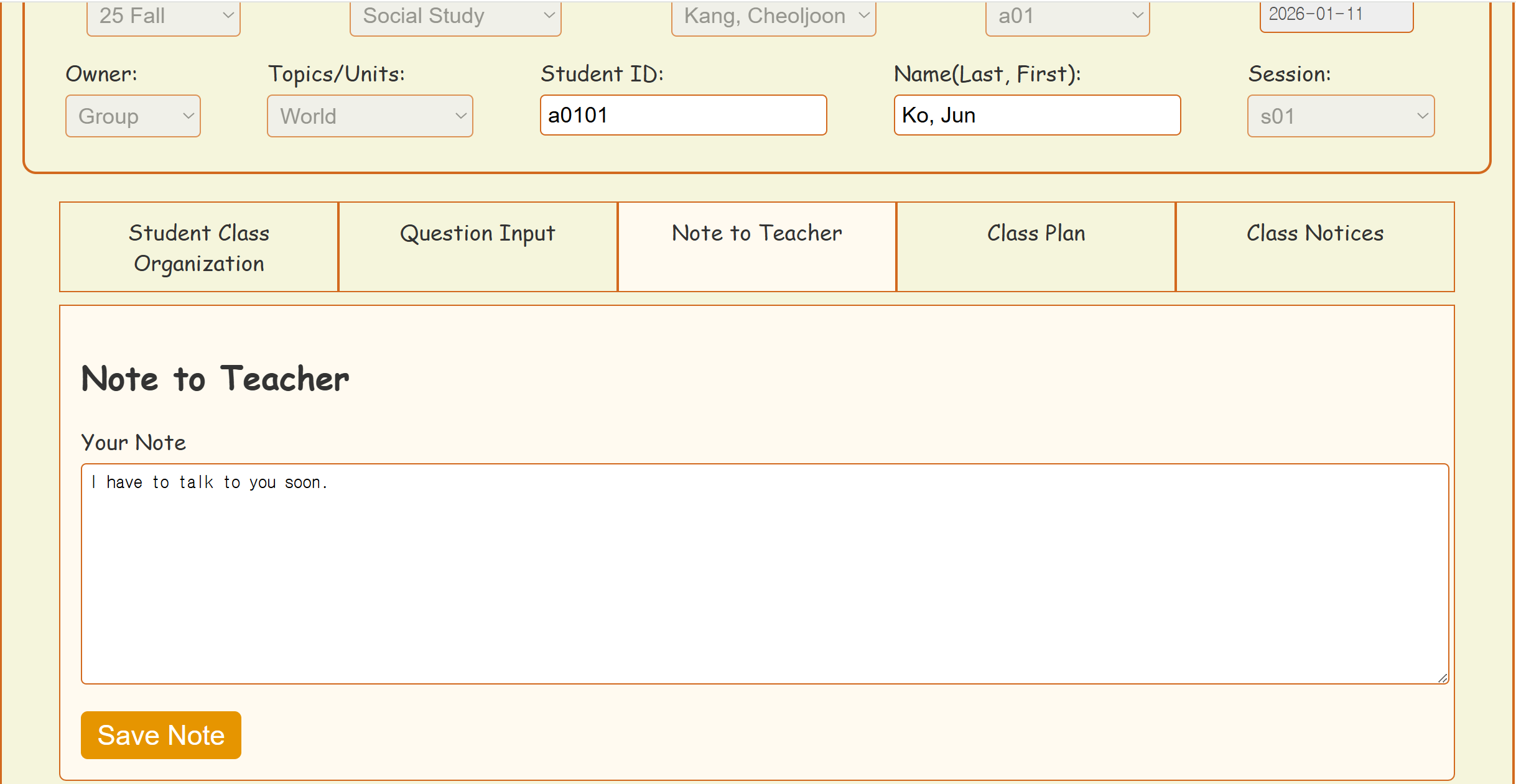Click the chevron arrow on Owner dropdown

(x=188, y=116)
